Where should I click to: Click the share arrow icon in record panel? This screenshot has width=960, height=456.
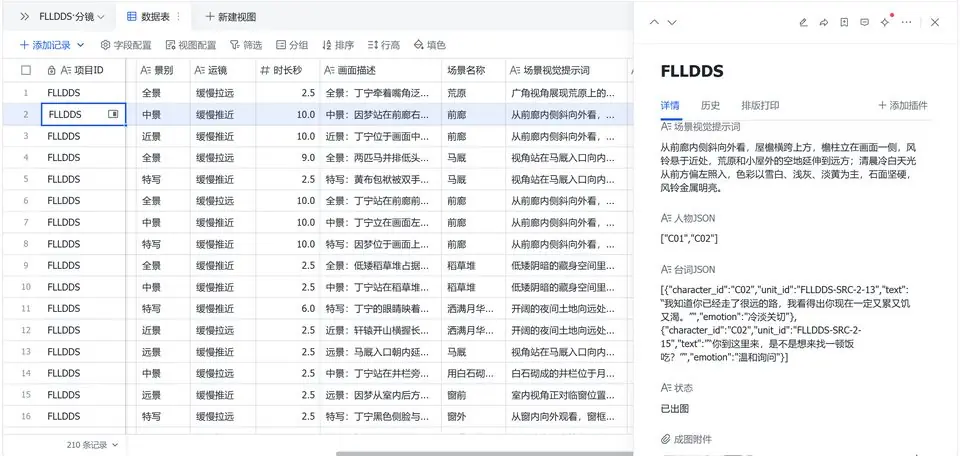823,22
